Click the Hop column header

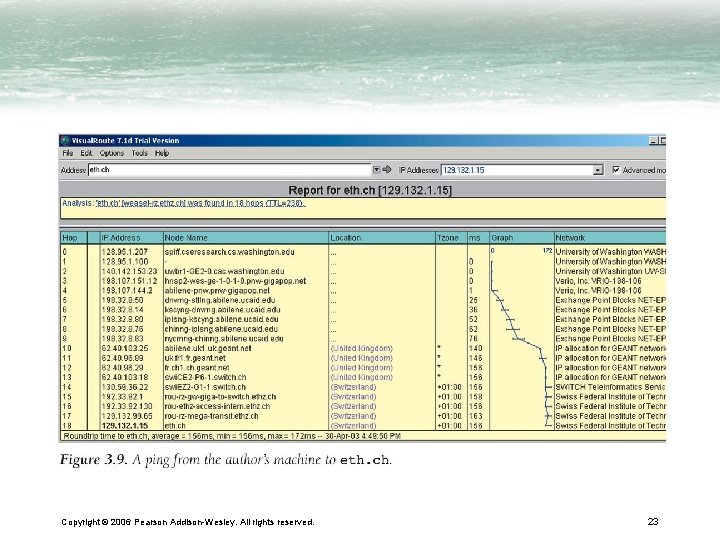(74, 238)
